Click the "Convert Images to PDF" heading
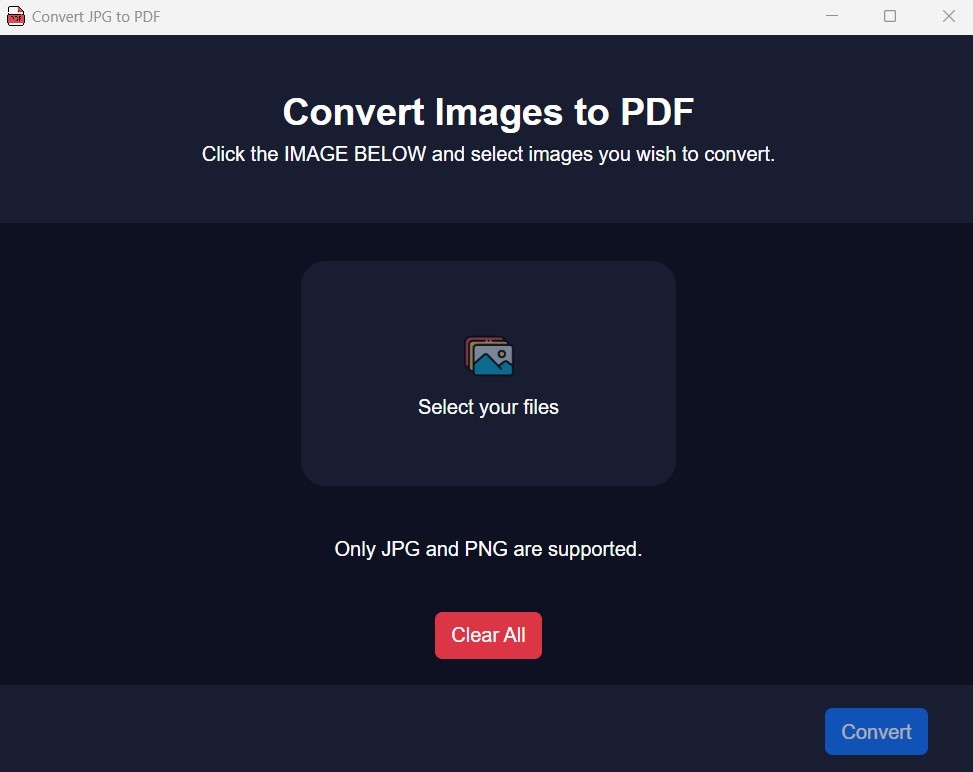Screen dimensions: 973x772 pos(488,112)
